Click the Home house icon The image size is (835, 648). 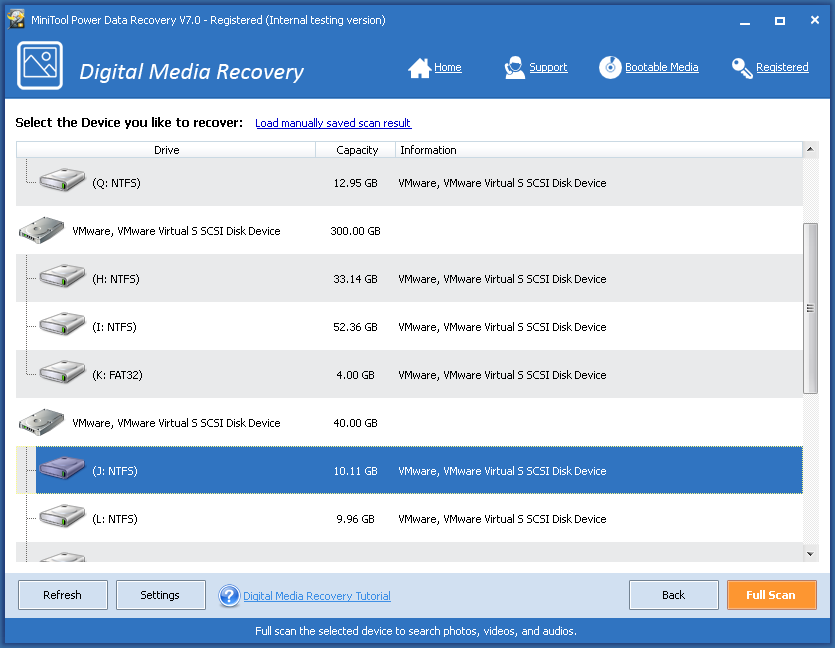point(419,68)
